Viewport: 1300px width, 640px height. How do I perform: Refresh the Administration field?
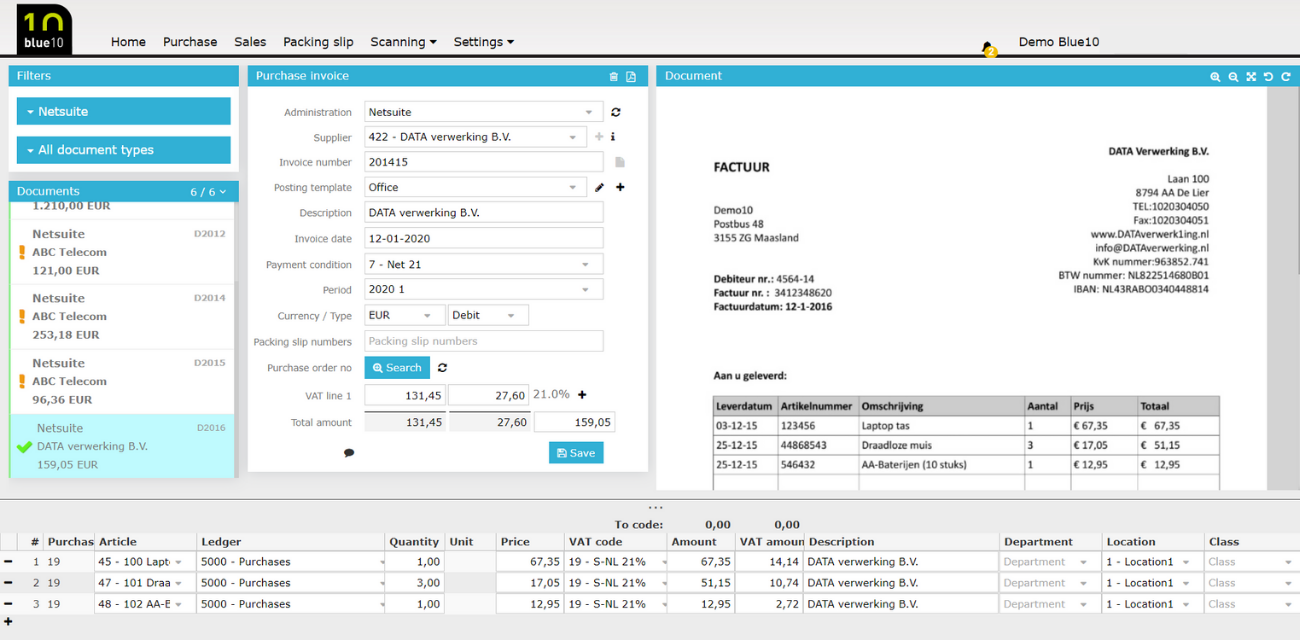616,113
